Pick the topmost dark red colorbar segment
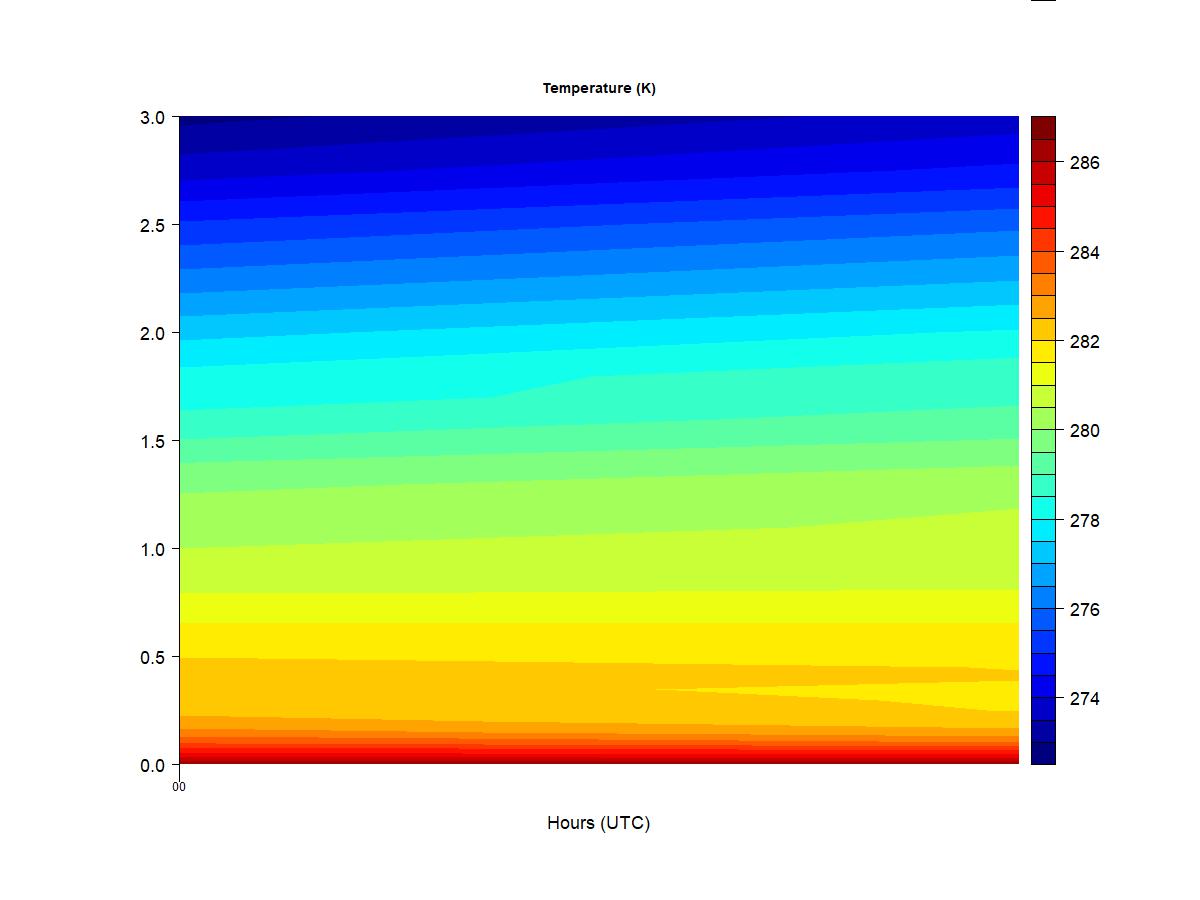This screenshot has width=1200, height=900. (x=1043, y=128)
